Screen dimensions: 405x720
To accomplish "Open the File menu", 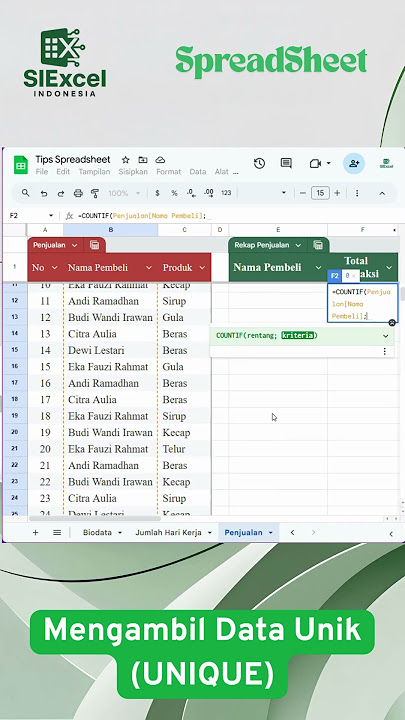I will [x=42, y=172].
